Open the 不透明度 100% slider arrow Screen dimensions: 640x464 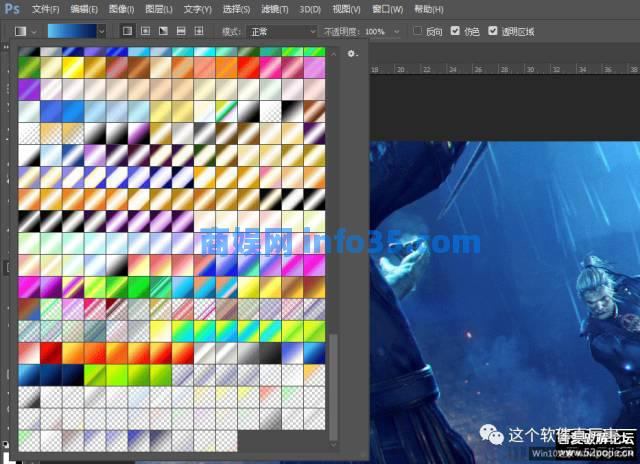(x=396, y=31)
